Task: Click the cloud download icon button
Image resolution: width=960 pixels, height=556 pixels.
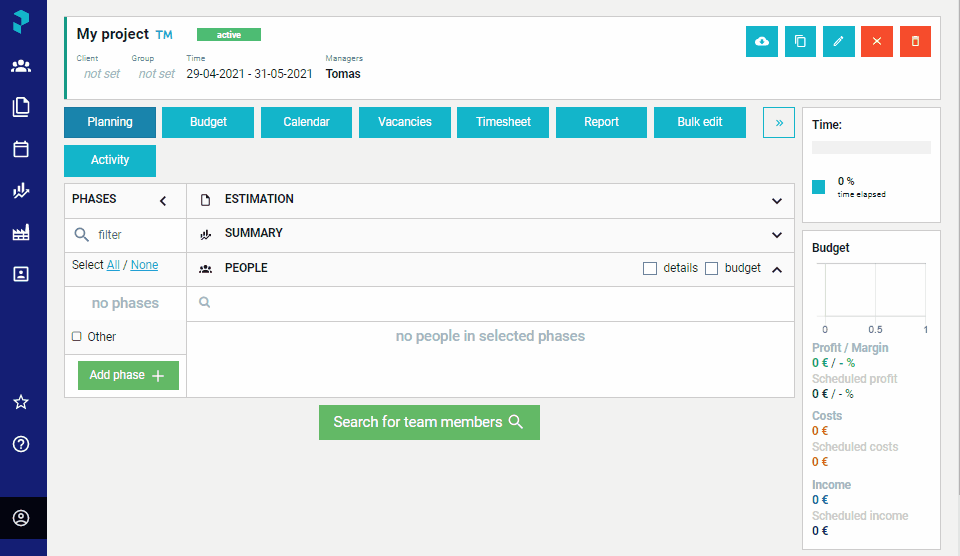Action: [x=762, y=42]
